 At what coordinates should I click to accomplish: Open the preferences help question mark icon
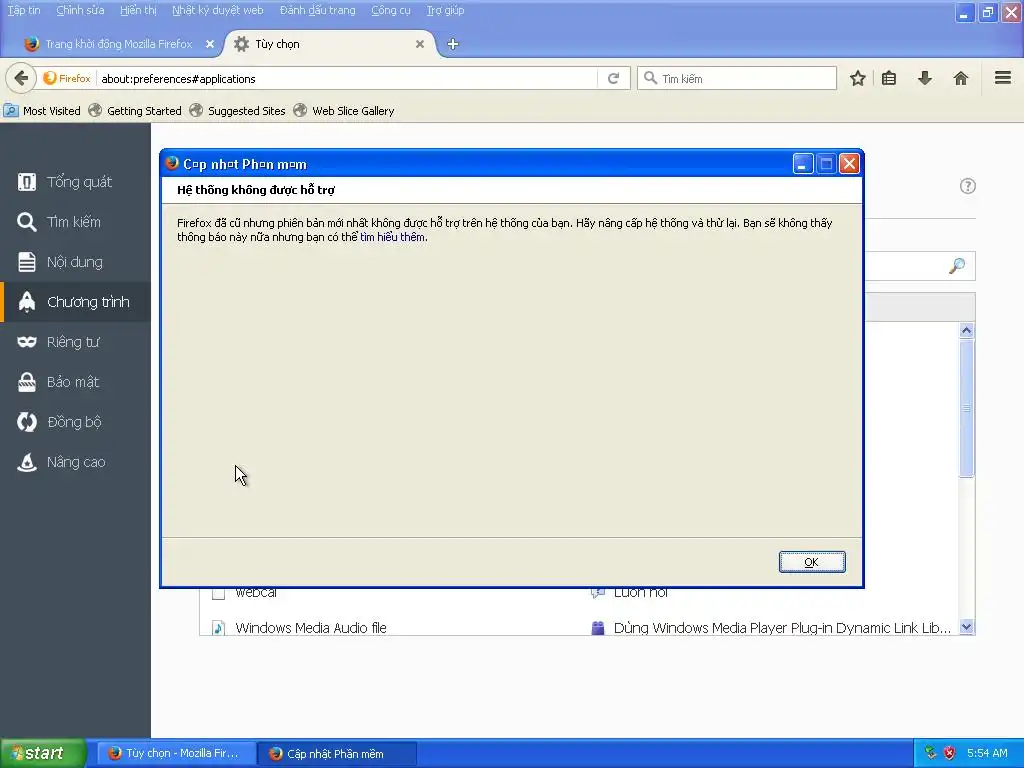[968, 186]
